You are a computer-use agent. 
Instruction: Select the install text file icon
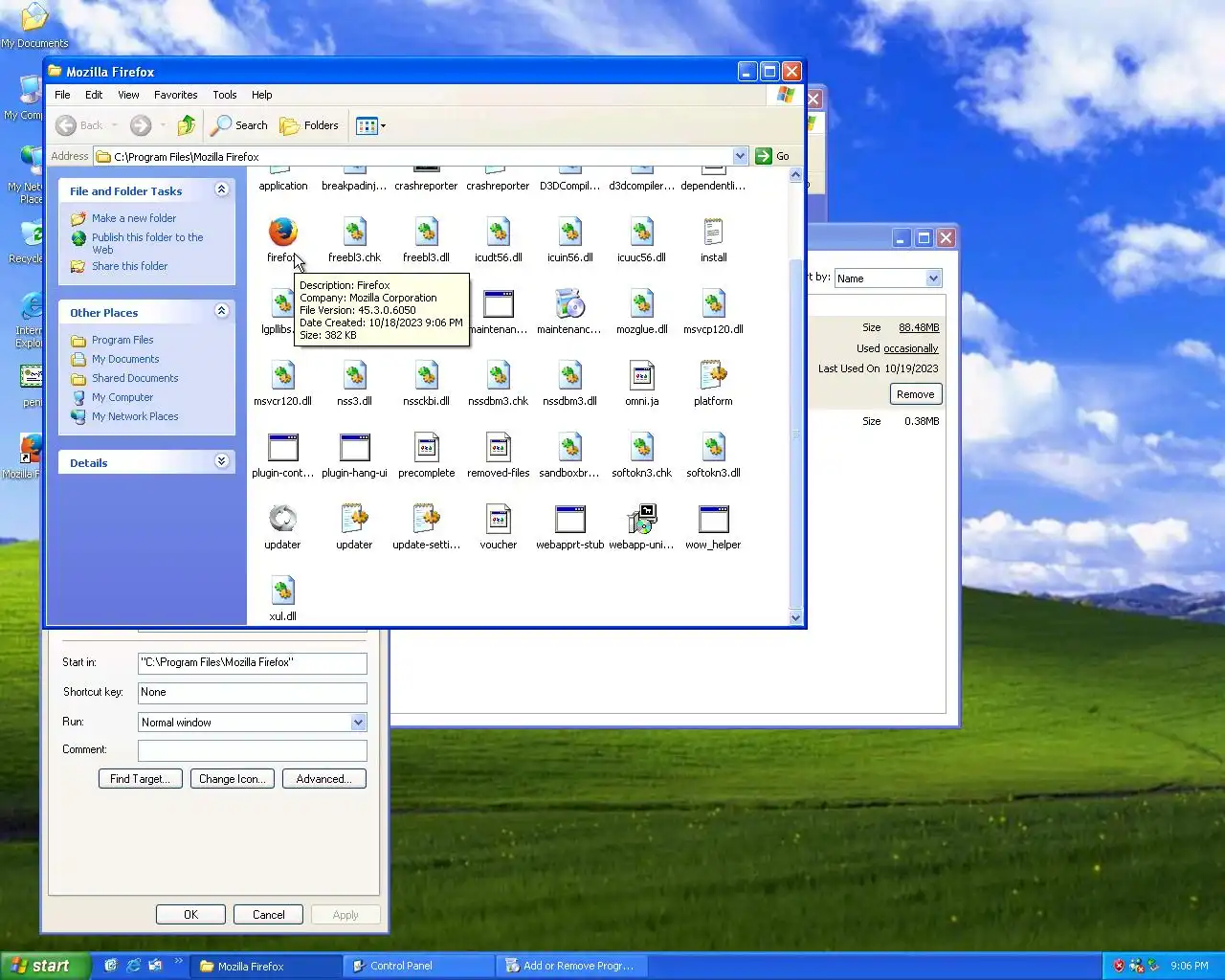pos(713,233)
